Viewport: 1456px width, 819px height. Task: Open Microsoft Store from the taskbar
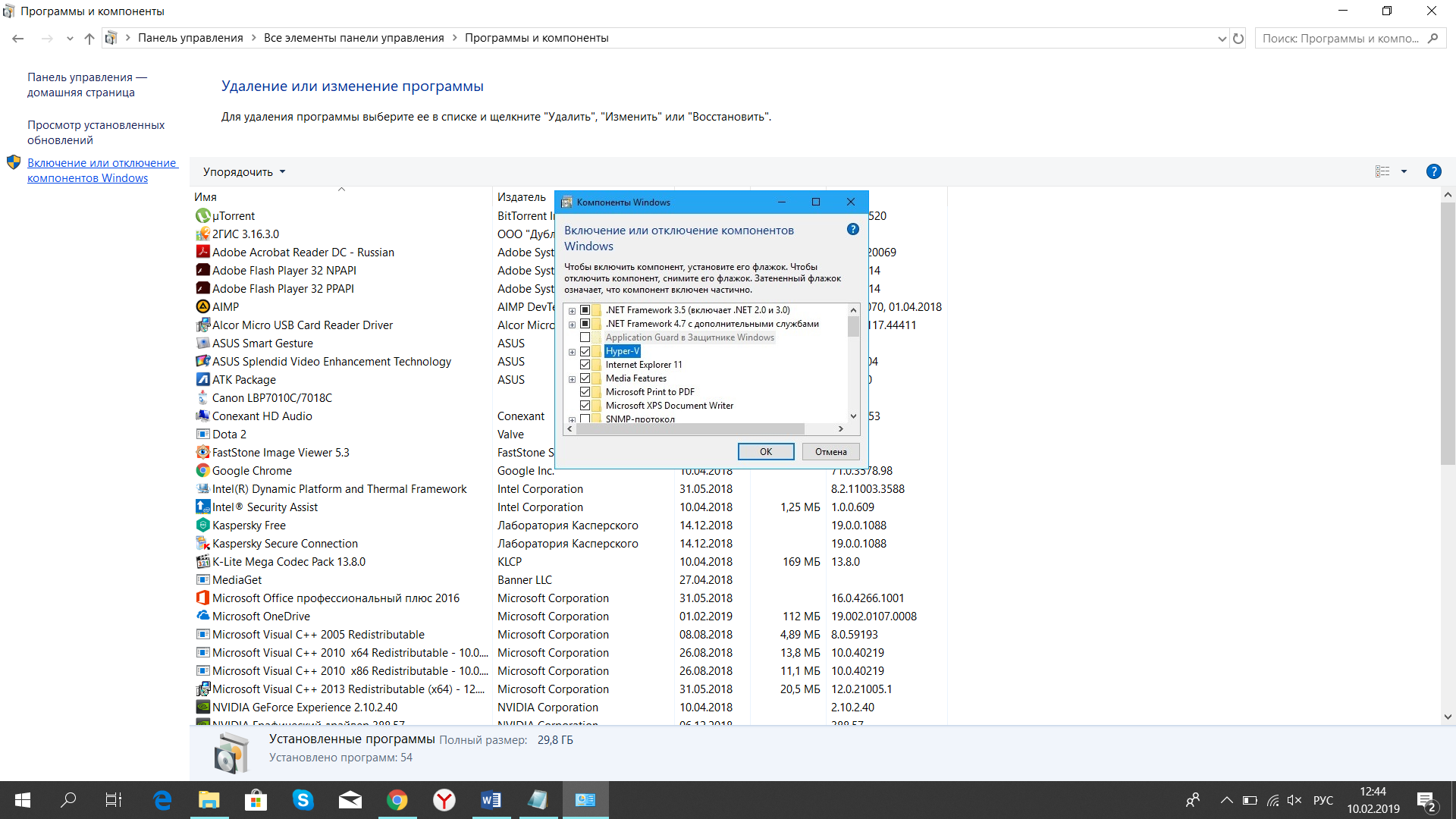[x=256, y=800]
